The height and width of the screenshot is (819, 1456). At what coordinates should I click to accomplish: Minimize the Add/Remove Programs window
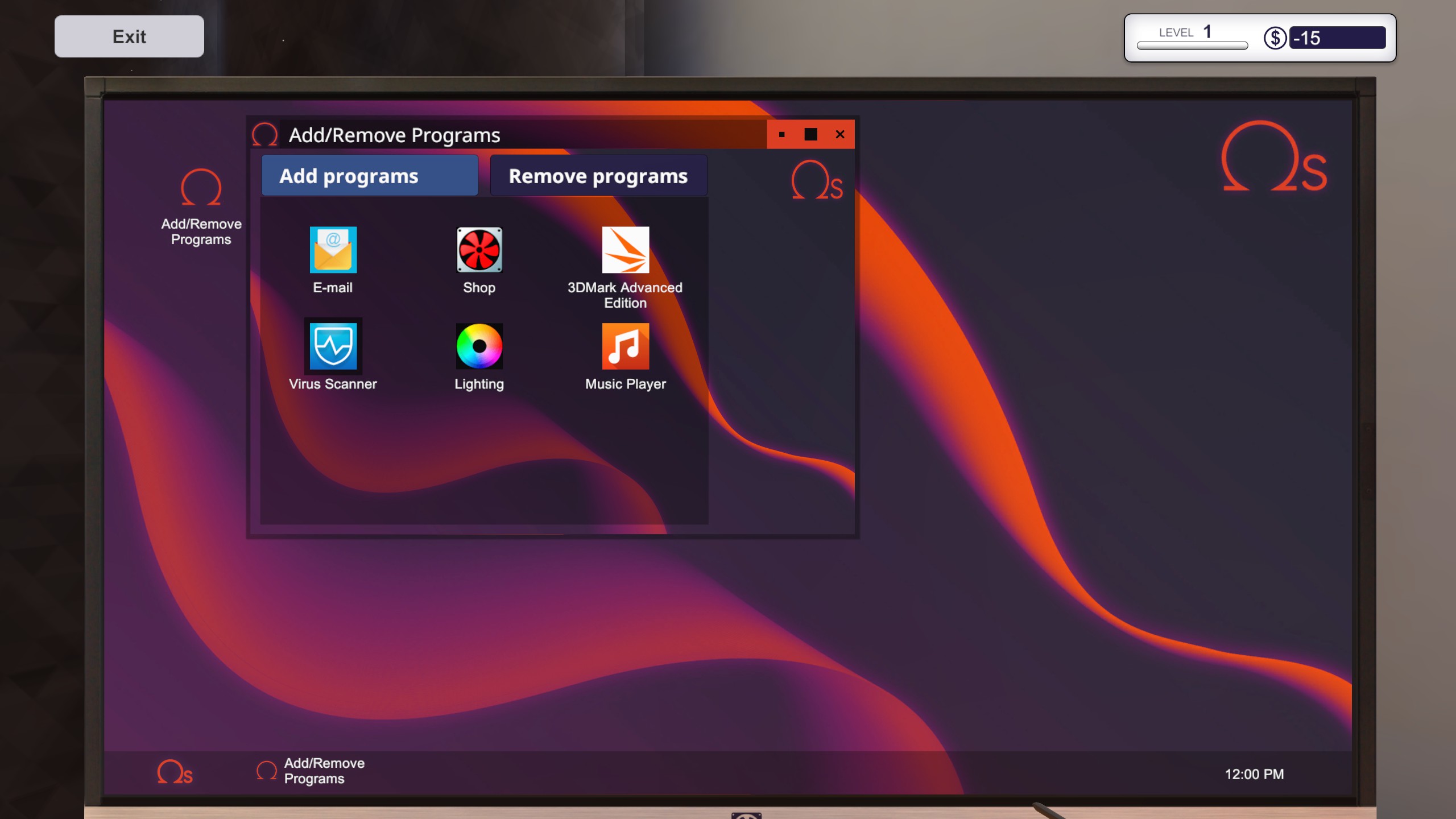click(x=781, y=135)
